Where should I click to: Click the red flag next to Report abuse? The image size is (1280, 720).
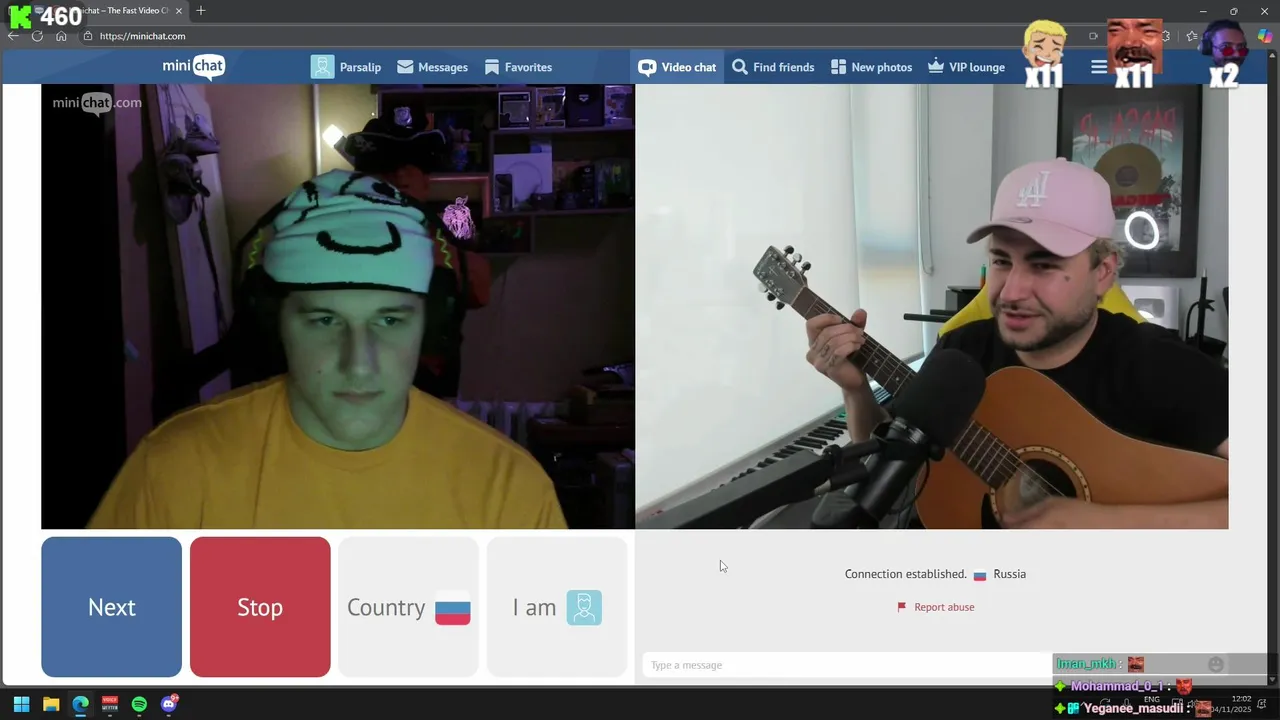click(x=901, y=607)
